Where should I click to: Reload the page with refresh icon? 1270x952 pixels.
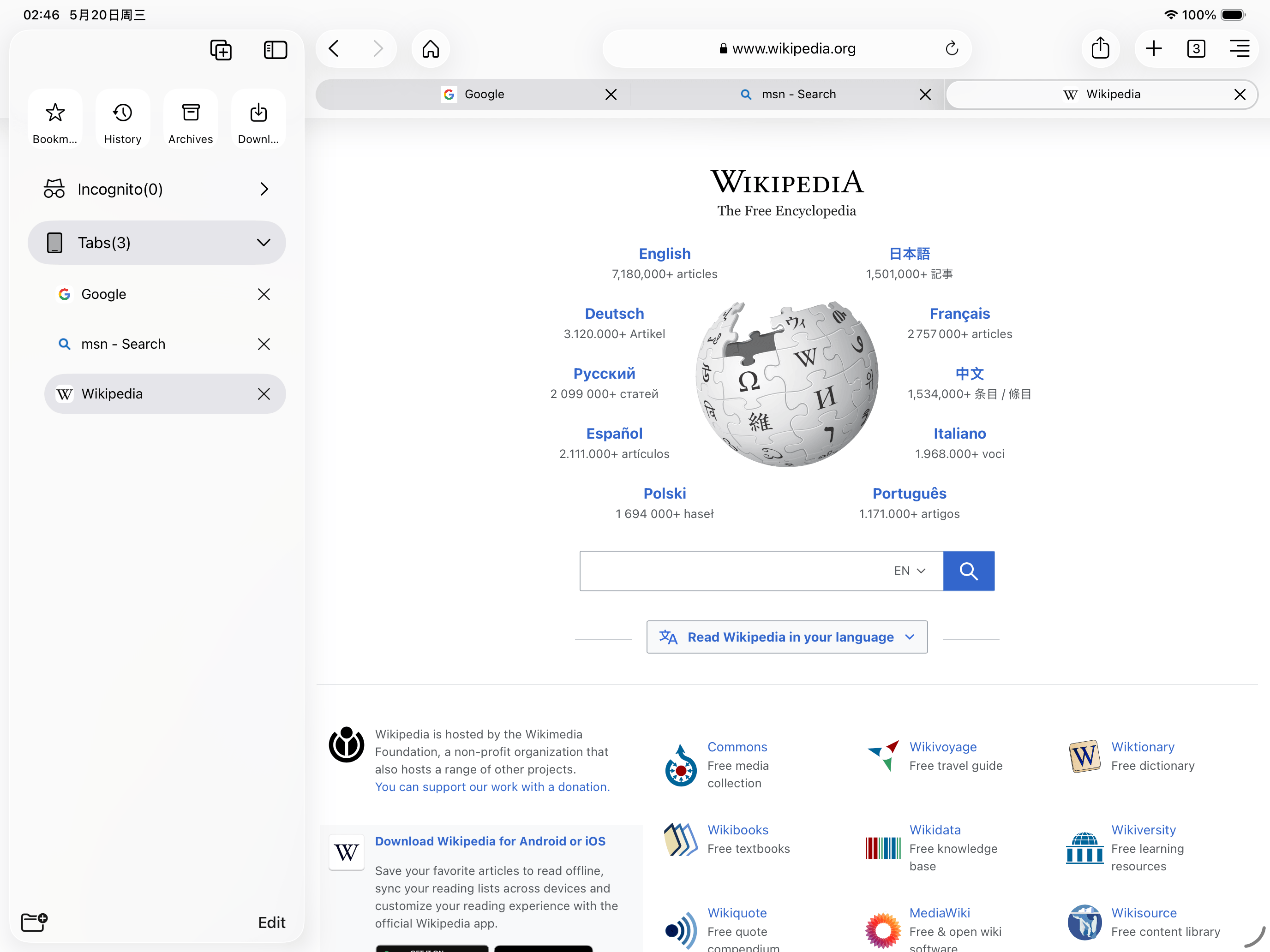coord(952,49)
